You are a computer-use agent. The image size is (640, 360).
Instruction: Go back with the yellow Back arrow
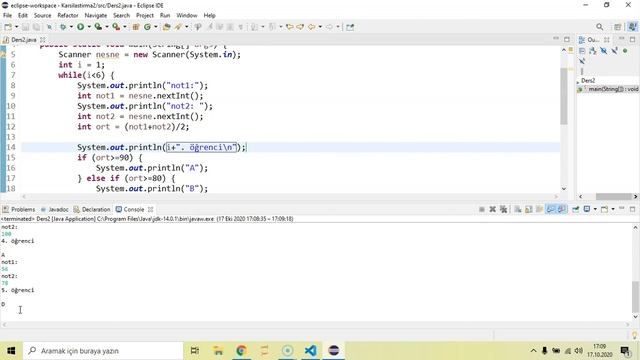click(x=311, y=27)
